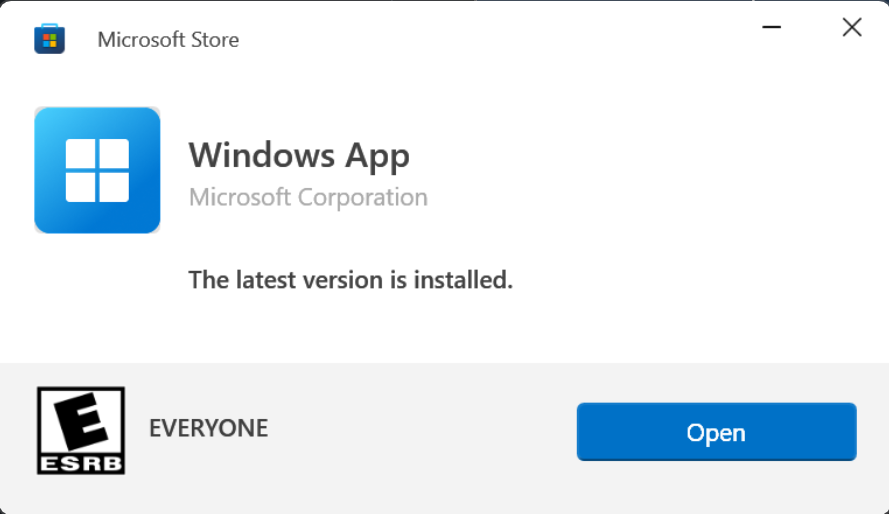Click the white four-pane Windows logo
The image size is (889, 514).
(x=97, y=170)
